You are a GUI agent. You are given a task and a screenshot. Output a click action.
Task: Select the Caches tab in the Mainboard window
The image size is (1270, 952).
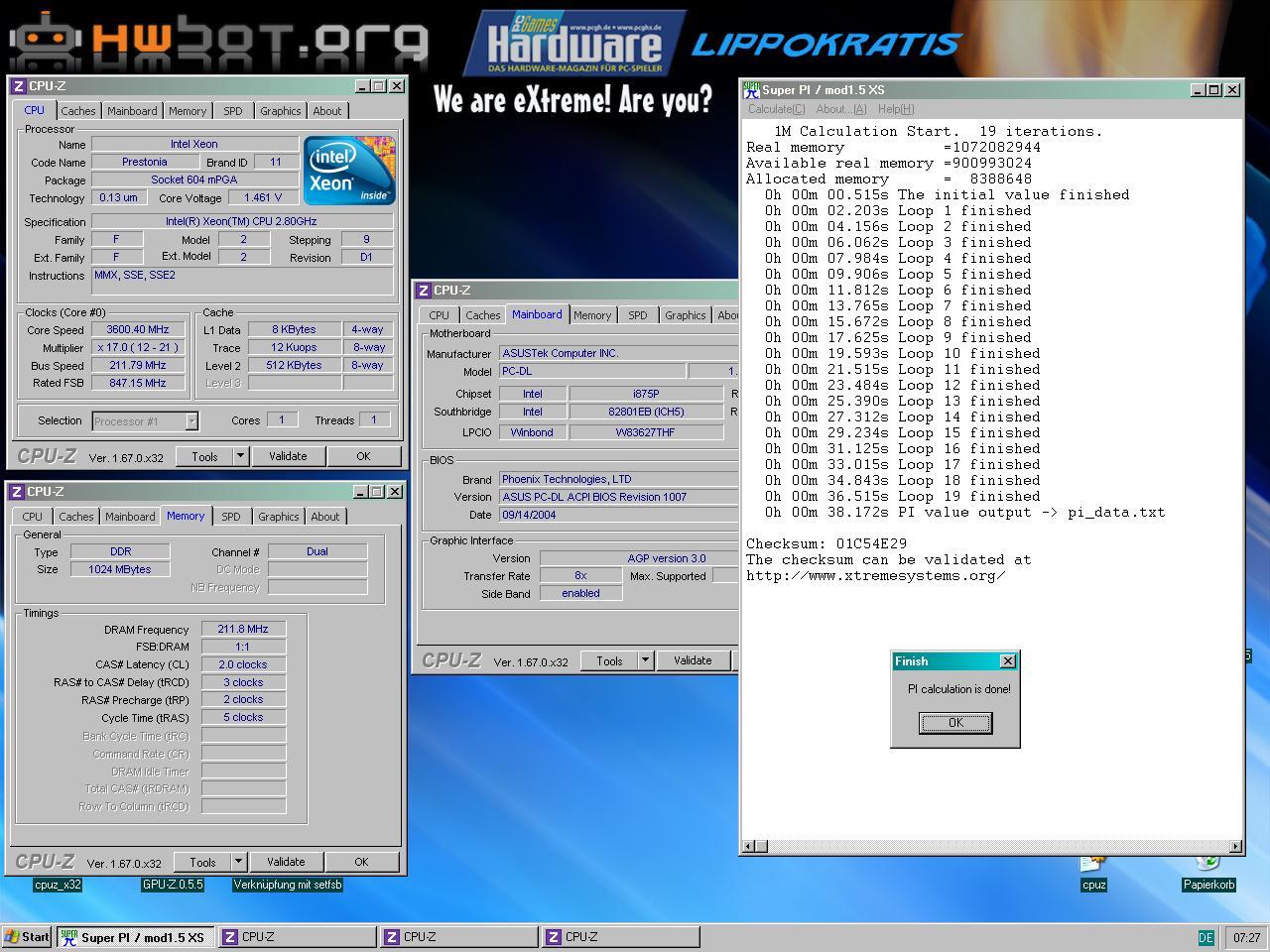coord(483,315)
